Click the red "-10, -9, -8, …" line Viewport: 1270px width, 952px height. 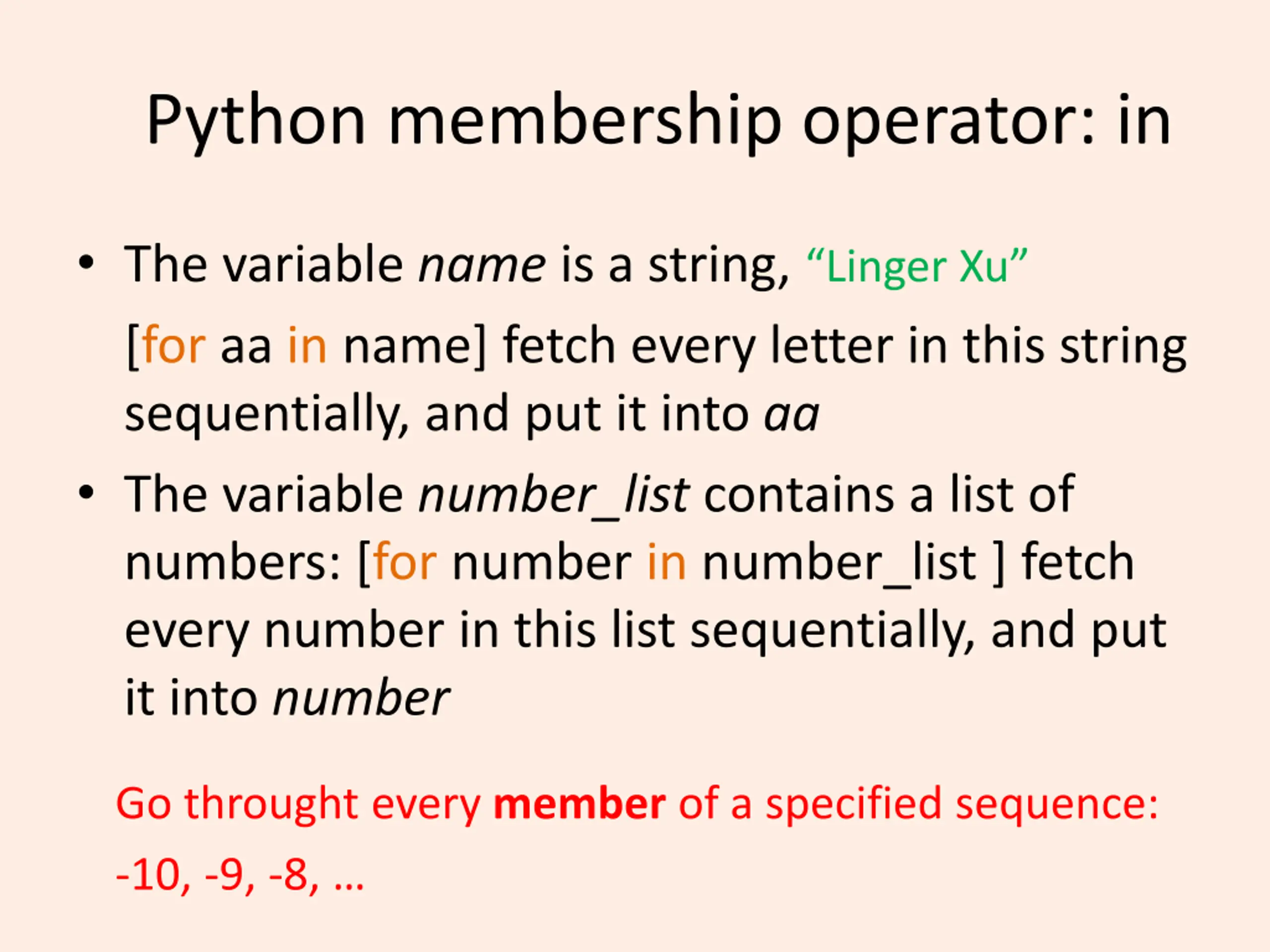(x=240, y=876)
